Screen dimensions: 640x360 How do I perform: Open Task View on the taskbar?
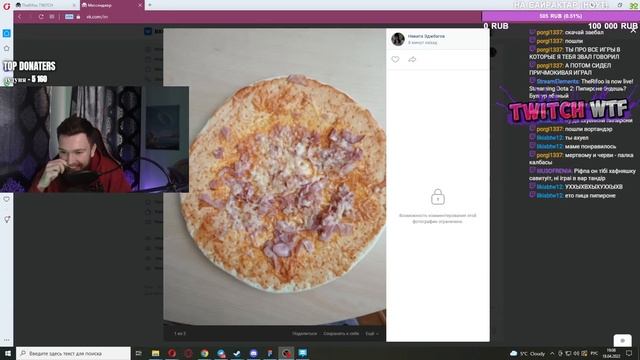click(x=139, y=353)
